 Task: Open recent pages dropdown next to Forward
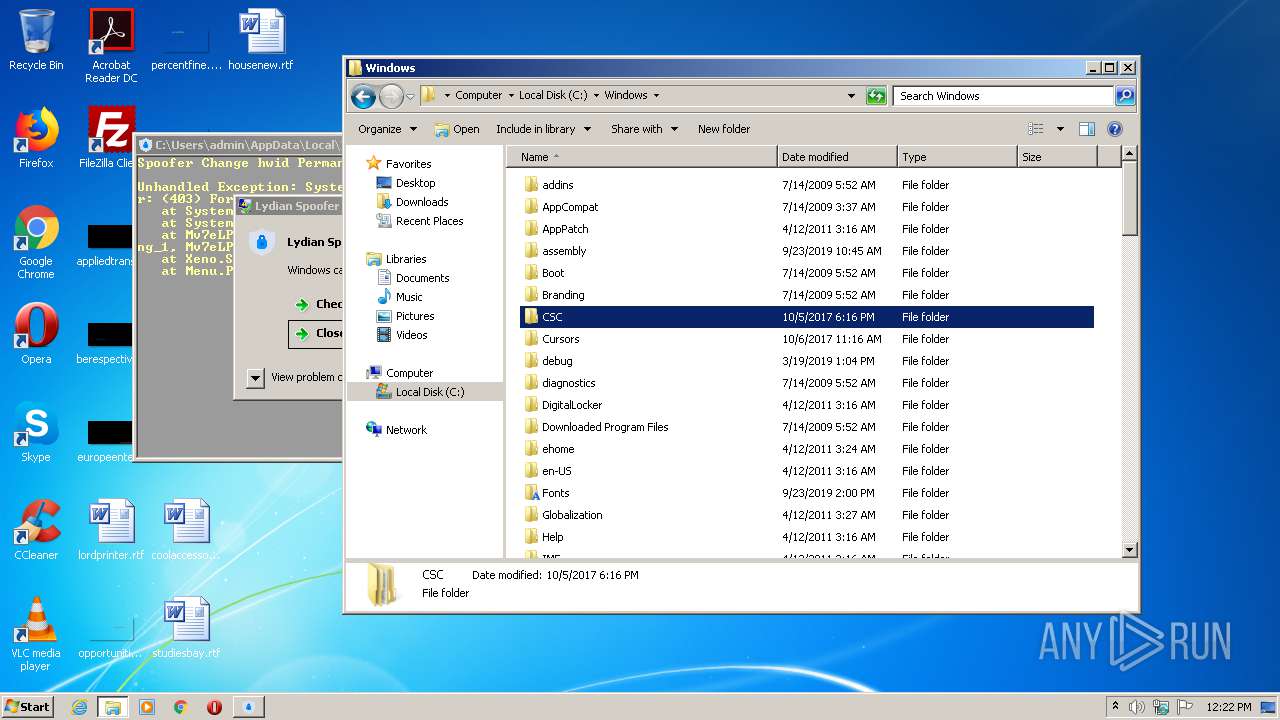pyautogui.click(x=410, y=97)
